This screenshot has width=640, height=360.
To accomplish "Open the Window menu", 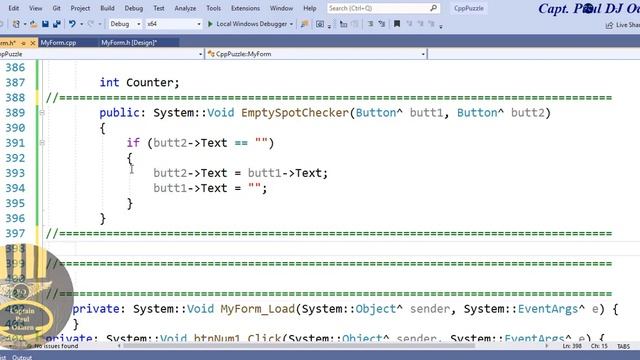I will [x=281, y=8].
